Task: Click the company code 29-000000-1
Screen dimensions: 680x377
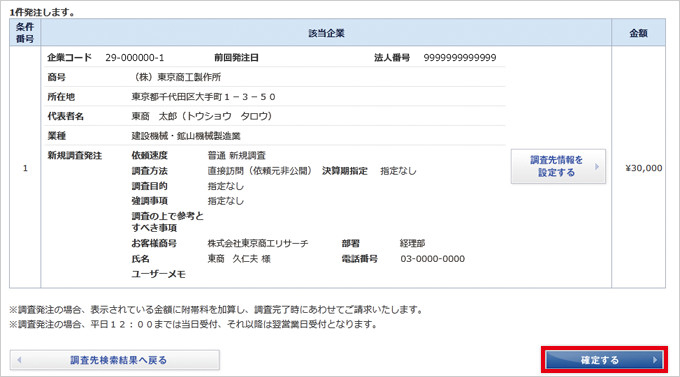Action: pyautogui.click(x=134, y=58)
